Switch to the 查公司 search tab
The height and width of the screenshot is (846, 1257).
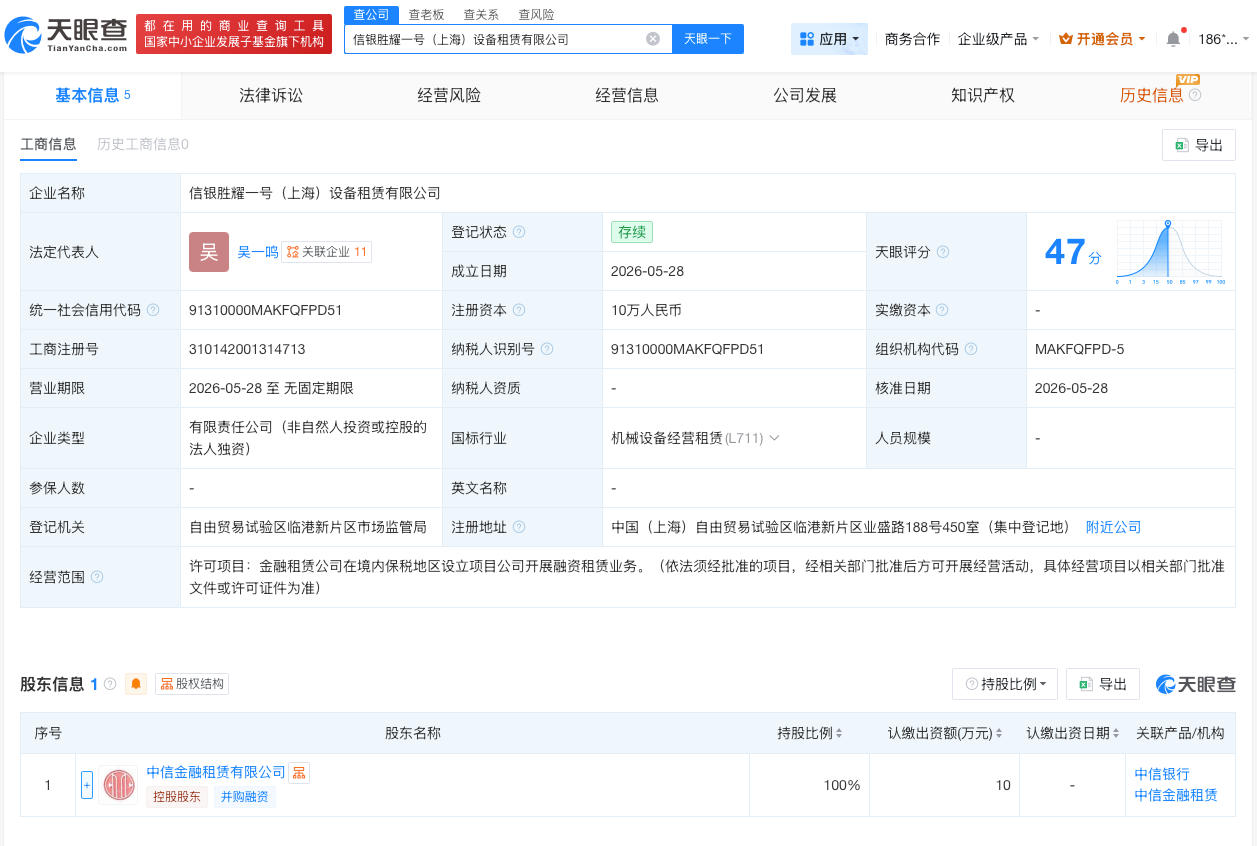[371, 14]
